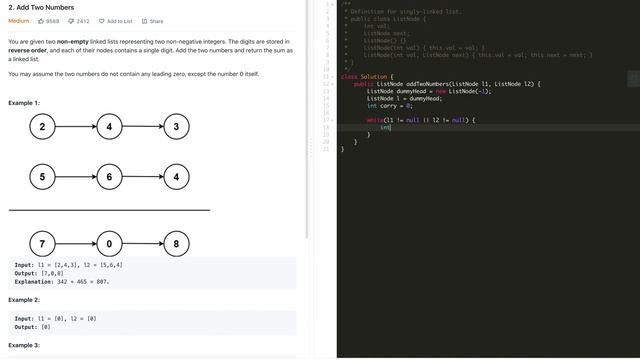Click the bold 'reverse order' text
Viewport: 640px width, 360px height.
(27, 51)
